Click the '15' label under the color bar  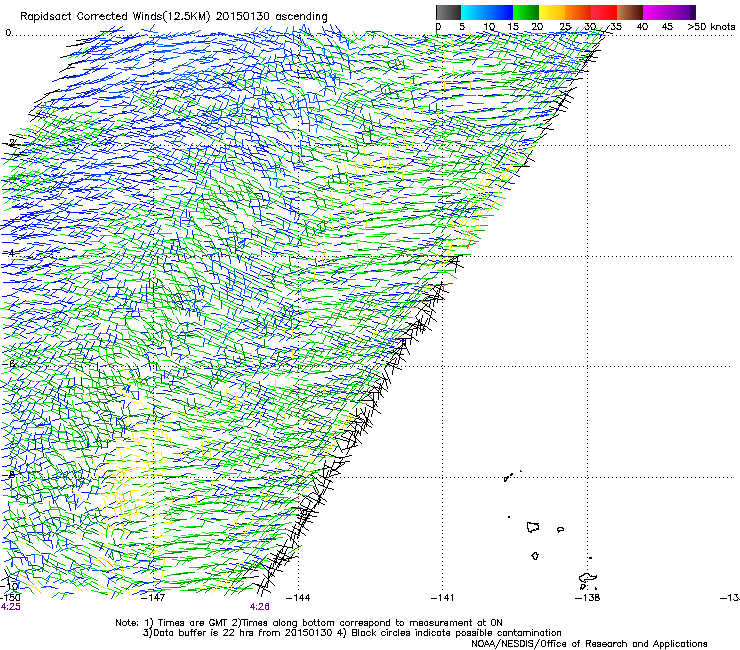point(513,27)
